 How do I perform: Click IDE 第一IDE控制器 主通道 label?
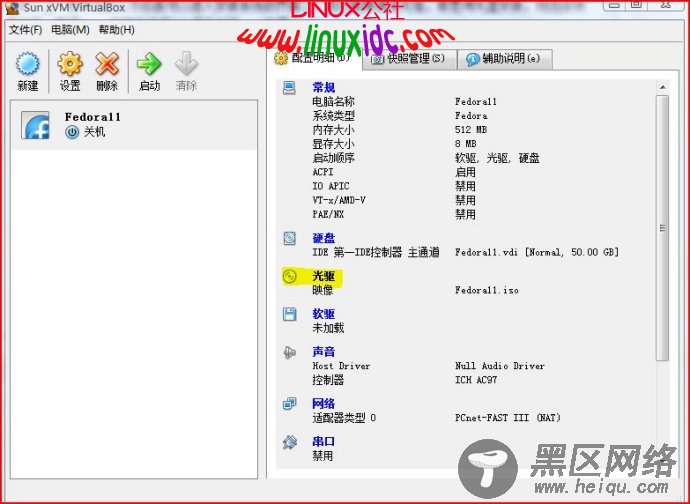pyautogui.click(x=376, y=253)
